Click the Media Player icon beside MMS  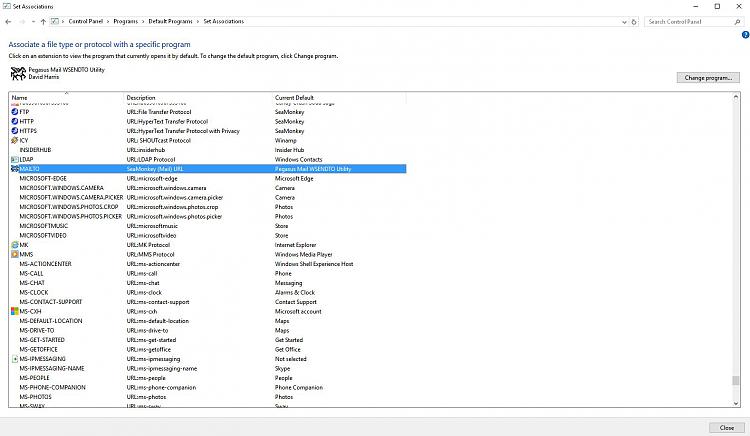[15, 254]
